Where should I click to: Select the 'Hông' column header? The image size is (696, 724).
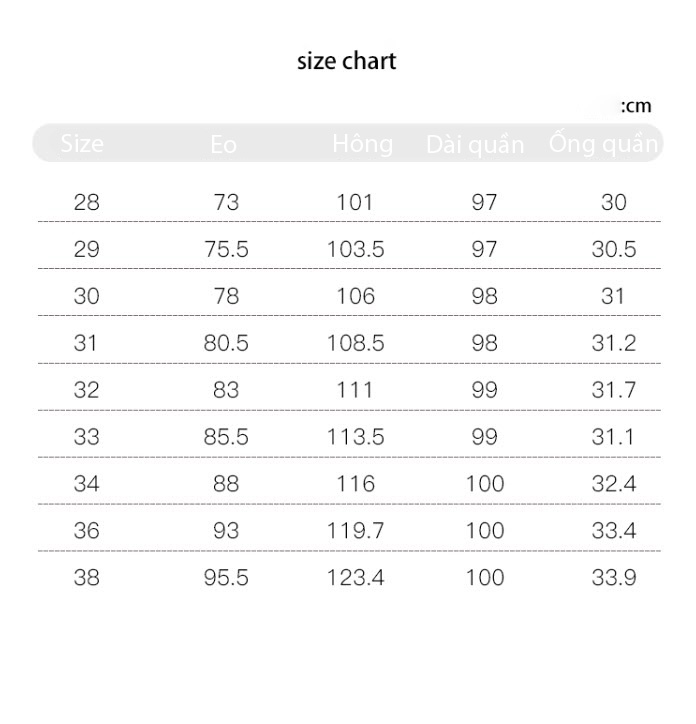pos(363,144)
